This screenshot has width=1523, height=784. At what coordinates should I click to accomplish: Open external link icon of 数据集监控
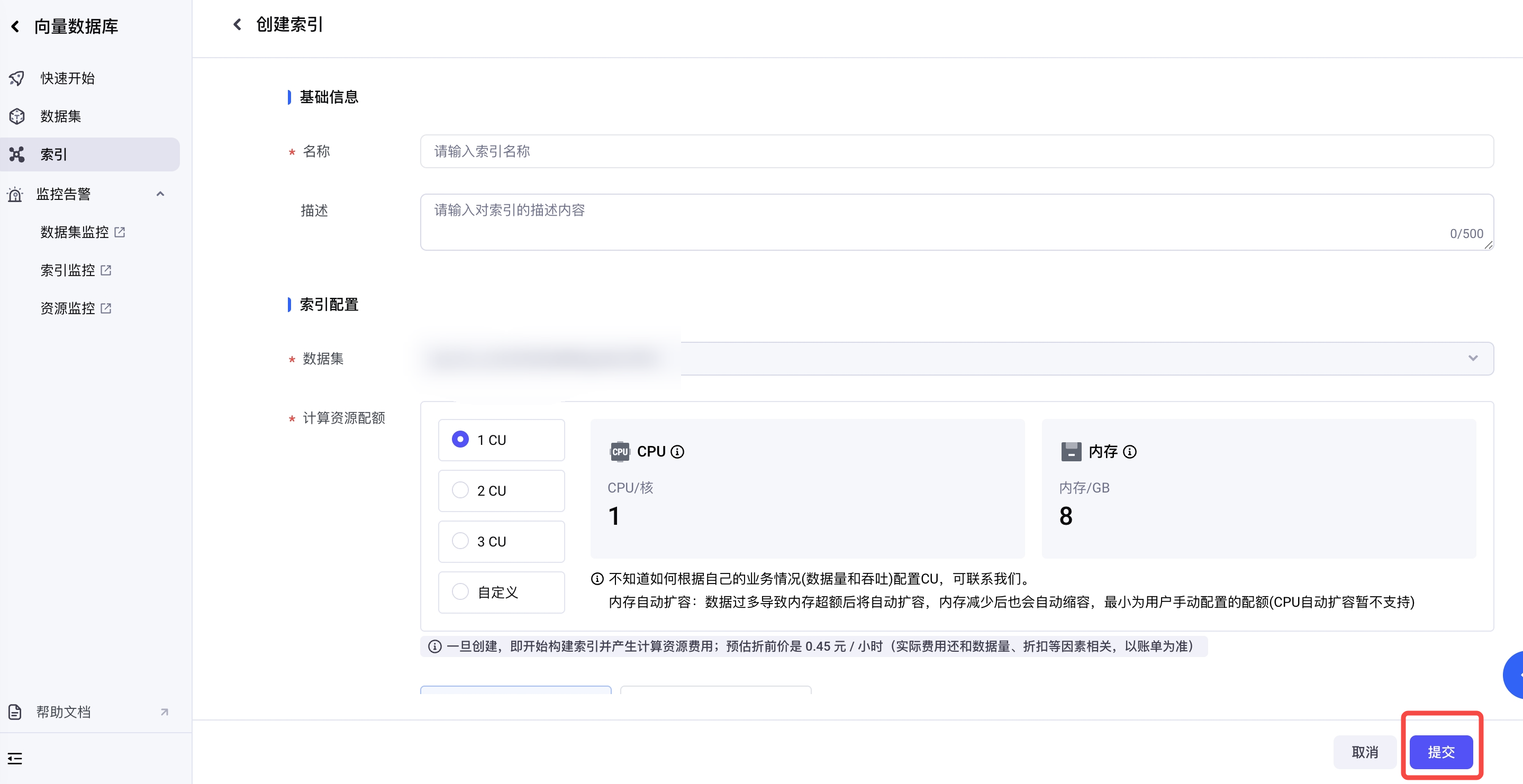120,232
